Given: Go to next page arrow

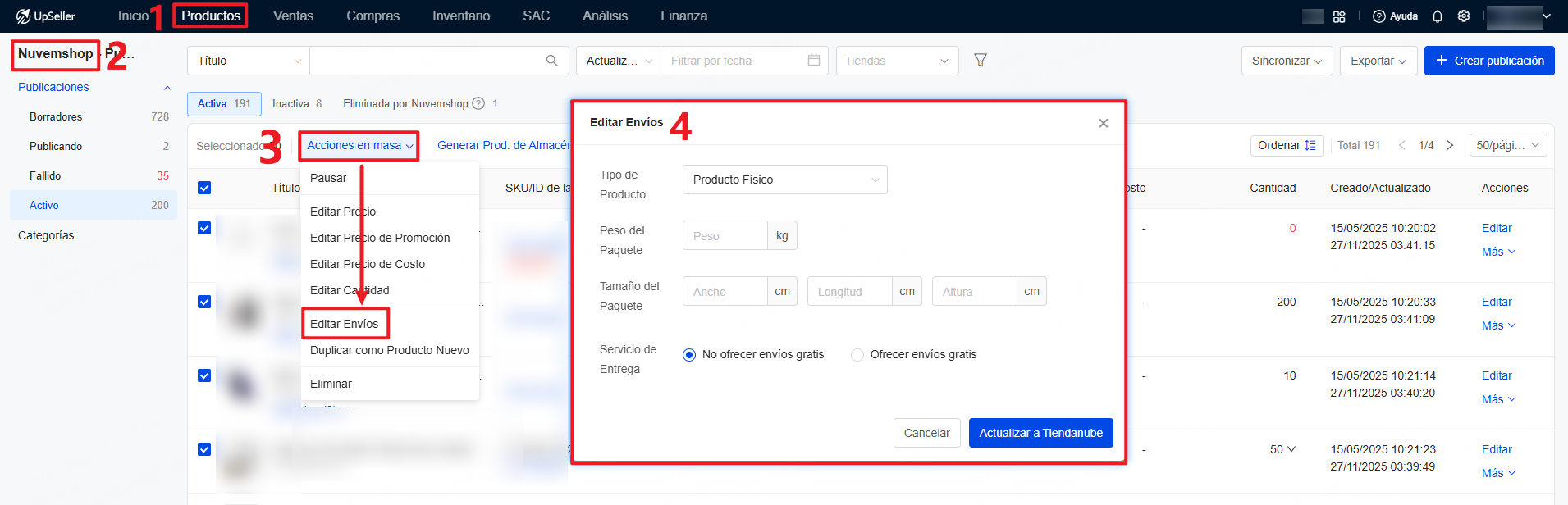Looking at the screenshot, I should pyautogui.click(x=1450, y=145).
